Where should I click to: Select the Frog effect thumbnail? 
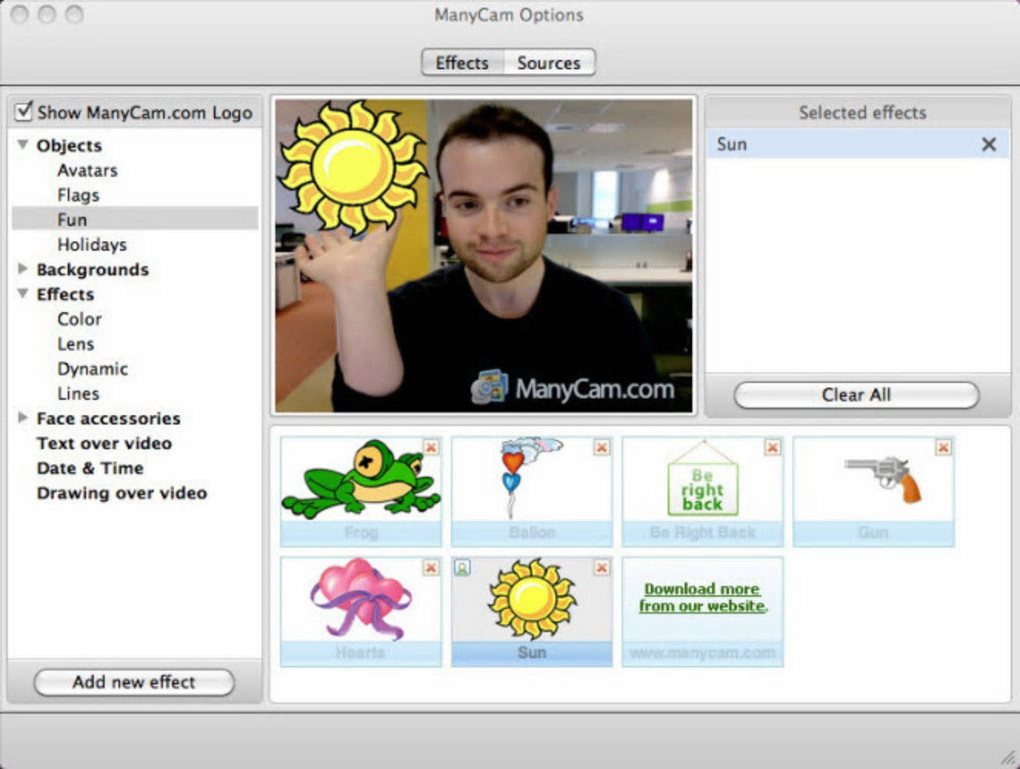(360, 491)
